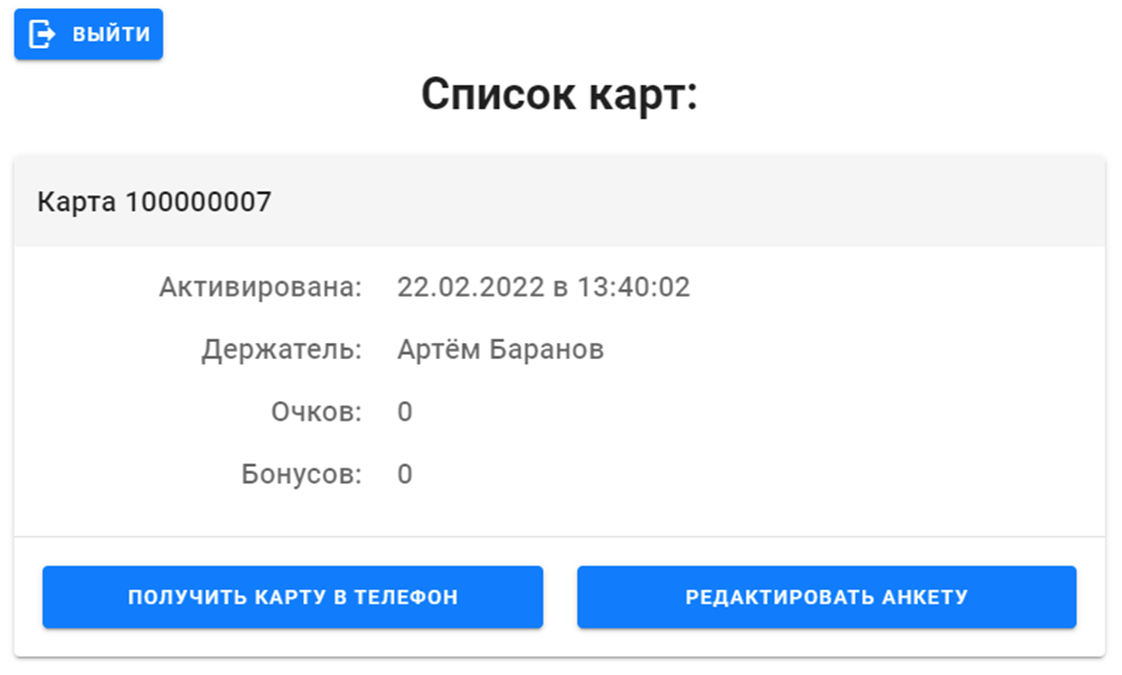Click the first name Артём
Image resolution: width=1122 pixels, height=675 pixels.
[x=439, y=349]
